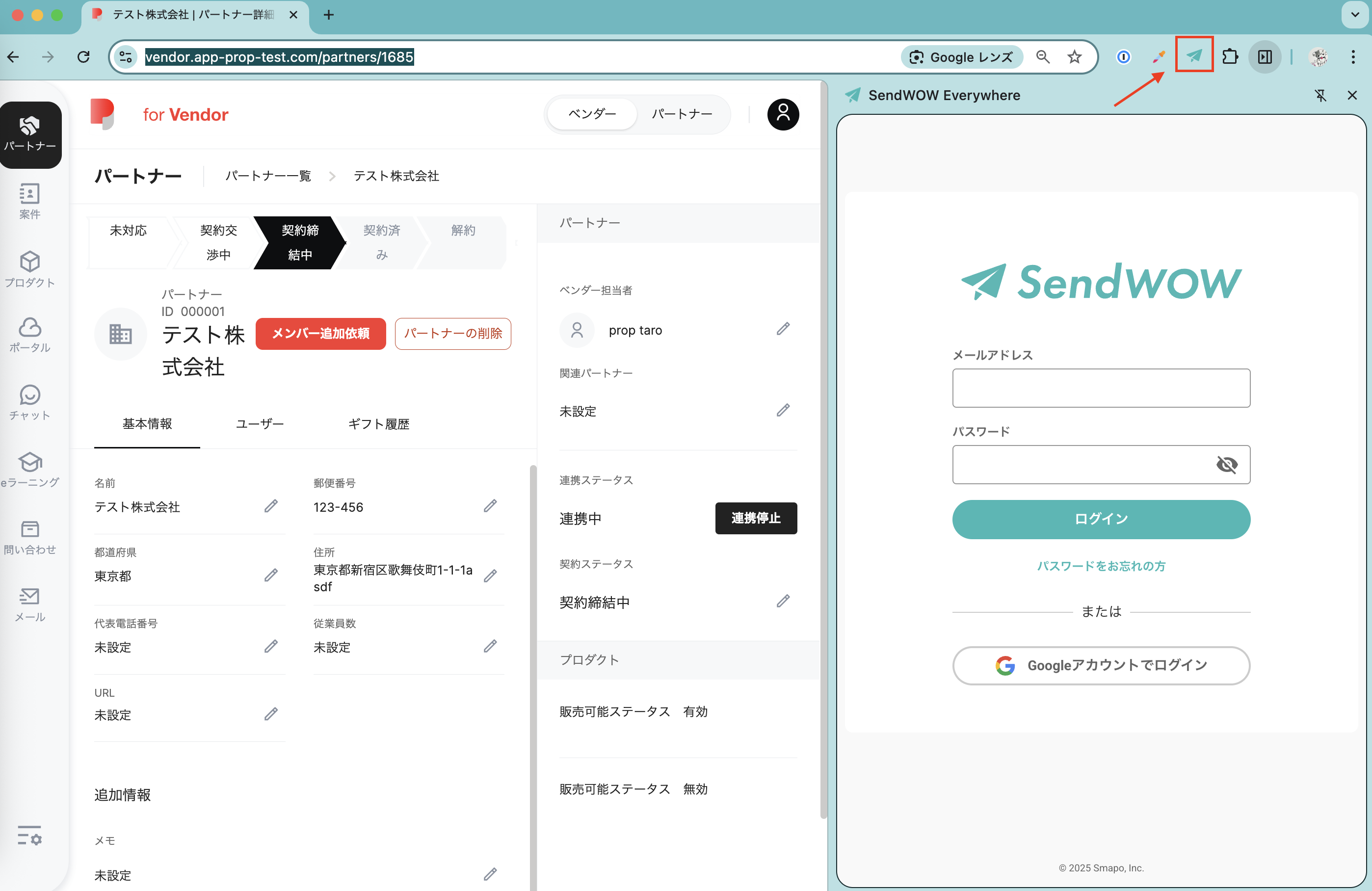Open the 問い合わせ sidebar section

[x=30, y=537]
